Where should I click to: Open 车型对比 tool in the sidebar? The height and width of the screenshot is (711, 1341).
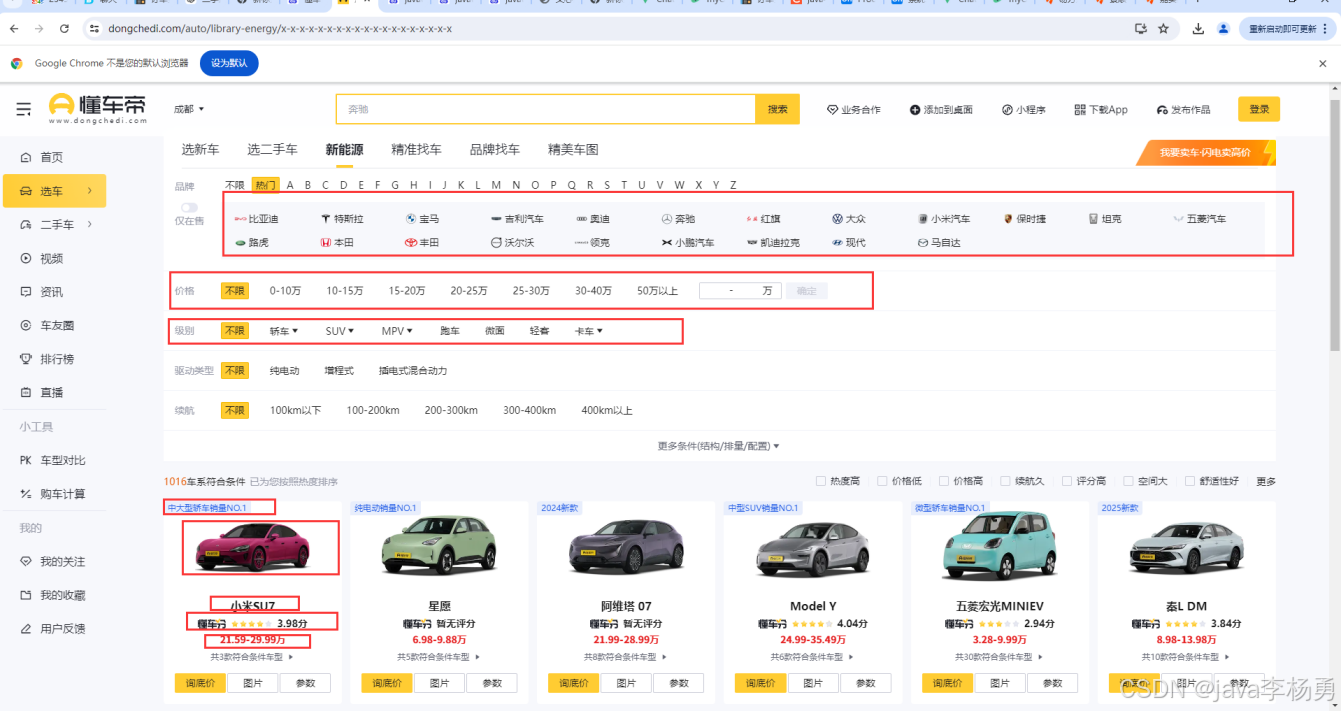coord(53,460)
